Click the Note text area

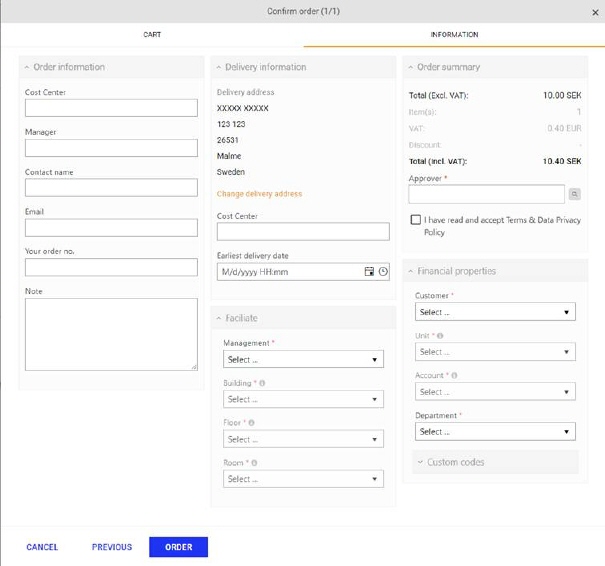coord(111,334)
